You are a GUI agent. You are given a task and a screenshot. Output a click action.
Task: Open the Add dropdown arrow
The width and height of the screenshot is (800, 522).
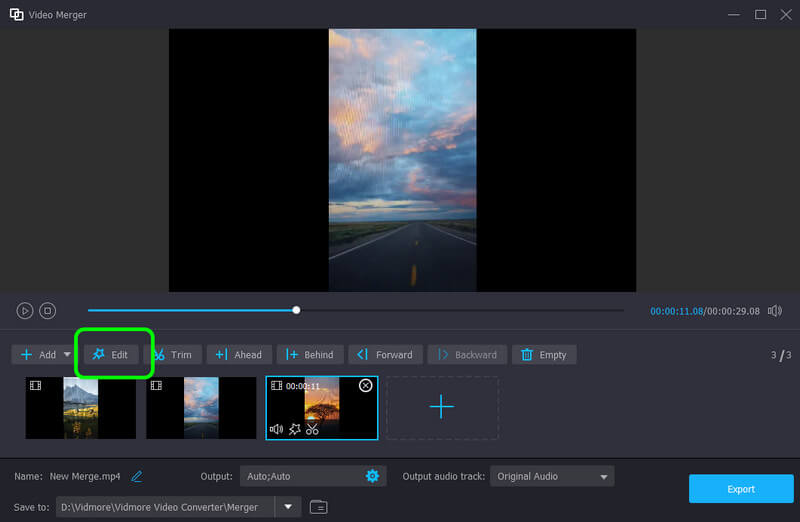coord(67,355)
